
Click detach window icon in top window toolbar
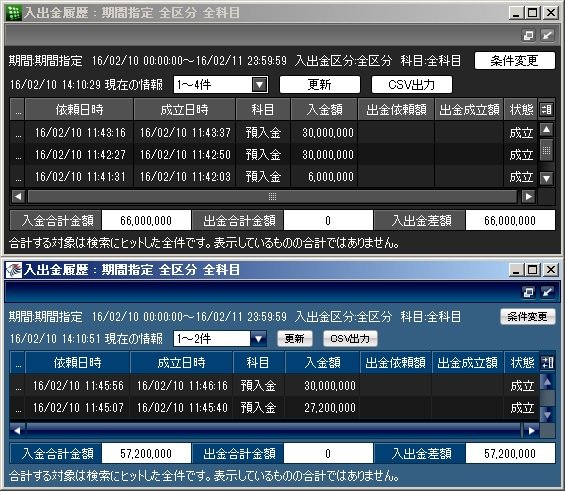click(528, 35)
